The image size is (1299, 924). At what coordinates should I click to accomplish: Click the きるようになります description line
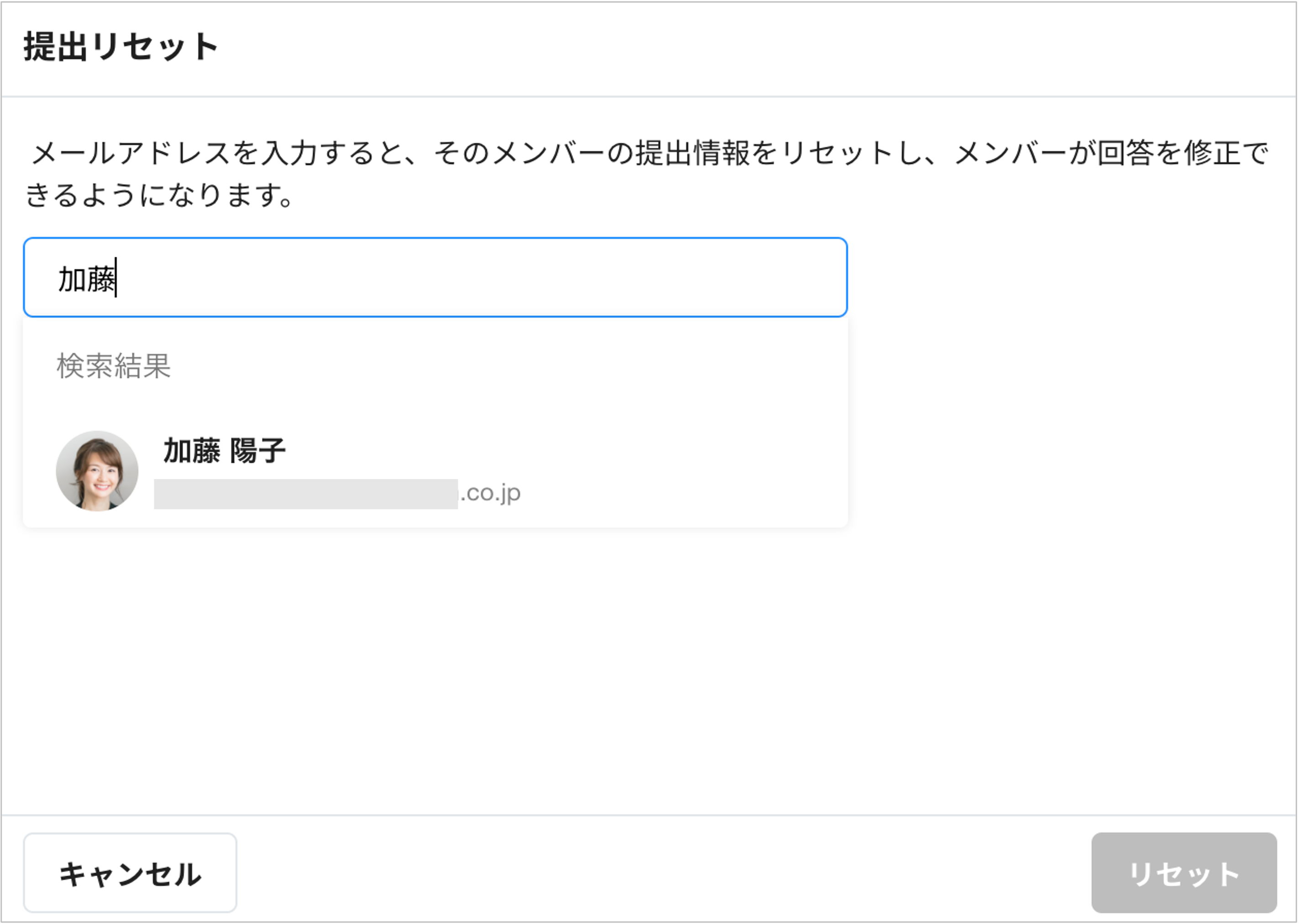click(x=159, y=195)
